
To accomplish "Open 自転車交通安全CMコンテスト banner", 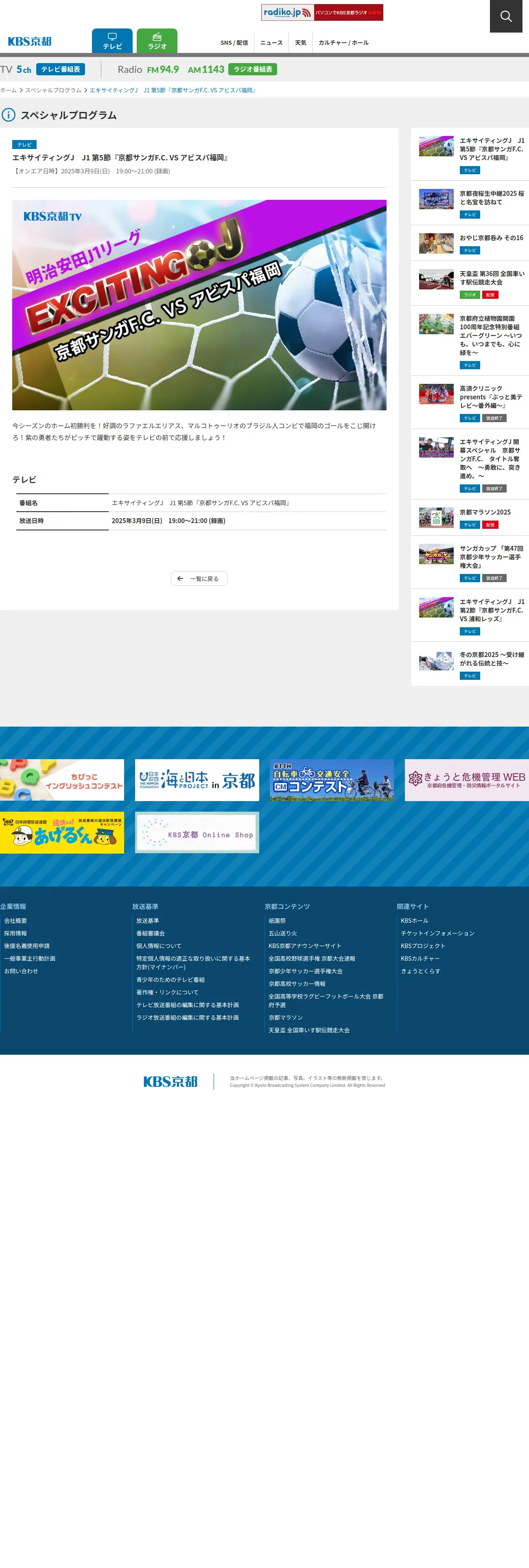I will (332, 780).
